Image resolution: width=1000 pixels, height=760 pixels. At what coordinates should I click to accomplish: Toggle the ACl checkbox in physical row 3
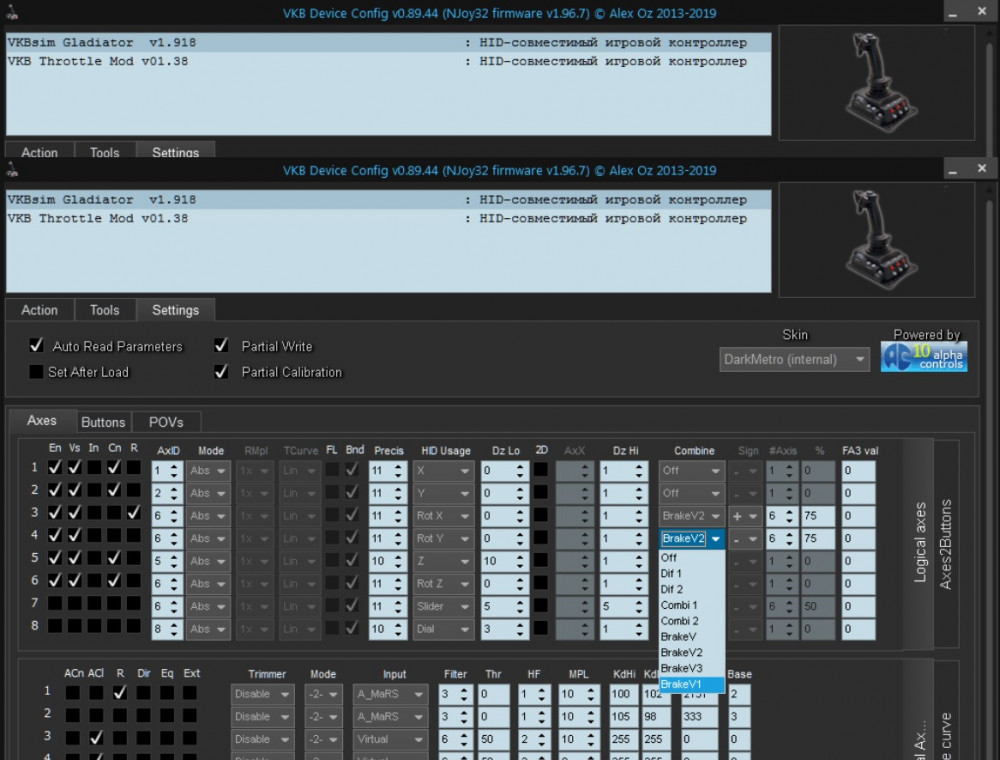96,738
